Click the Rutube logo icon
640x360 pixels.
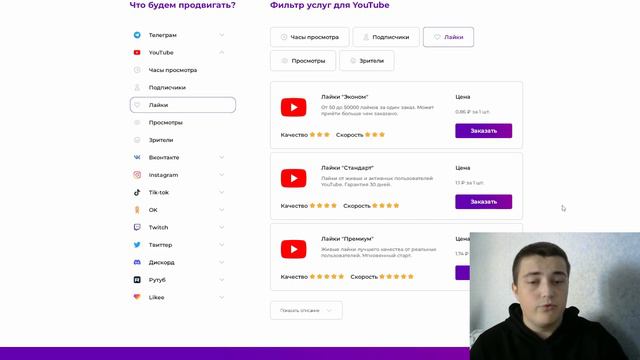137,280
